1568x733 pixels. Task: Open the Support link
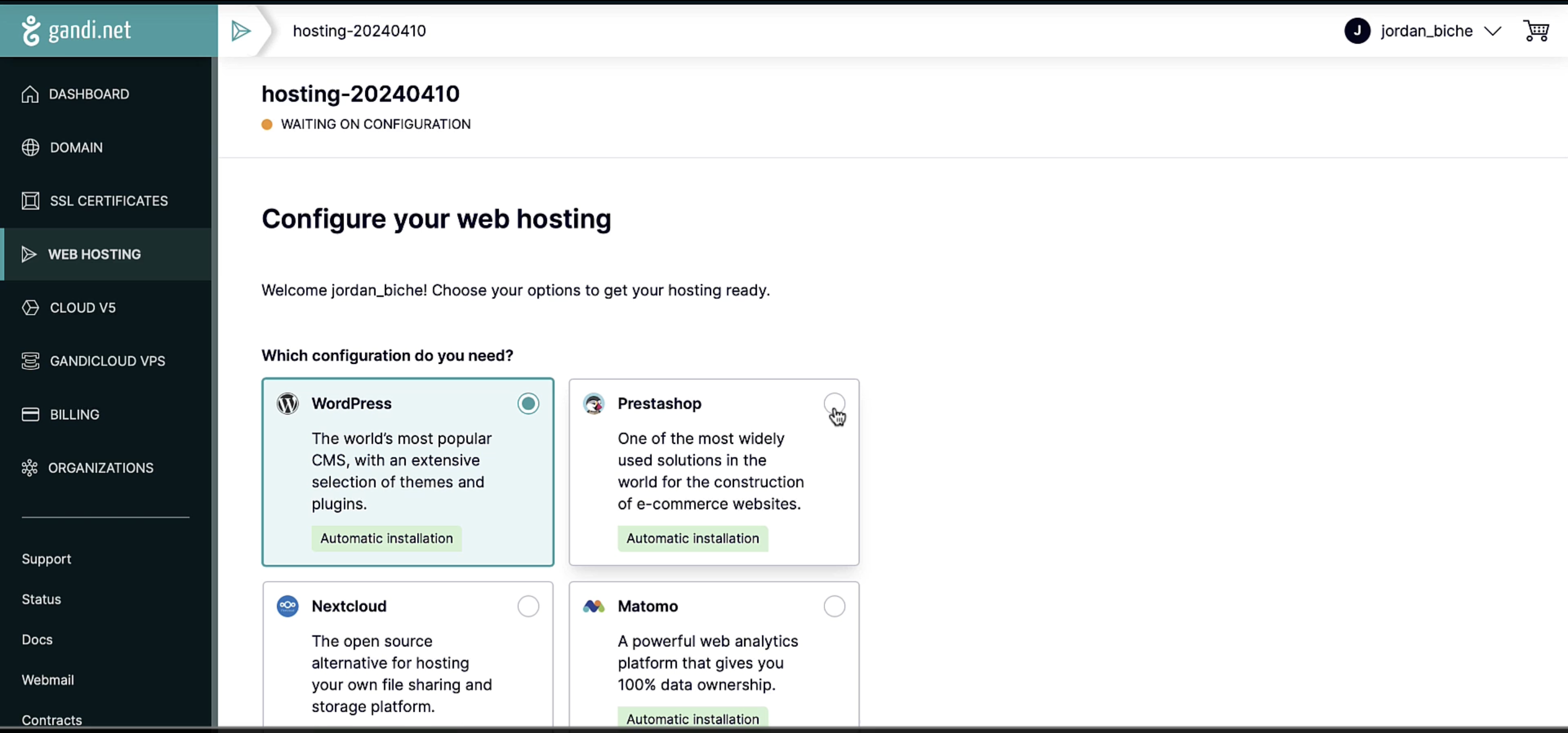point(46,559)
